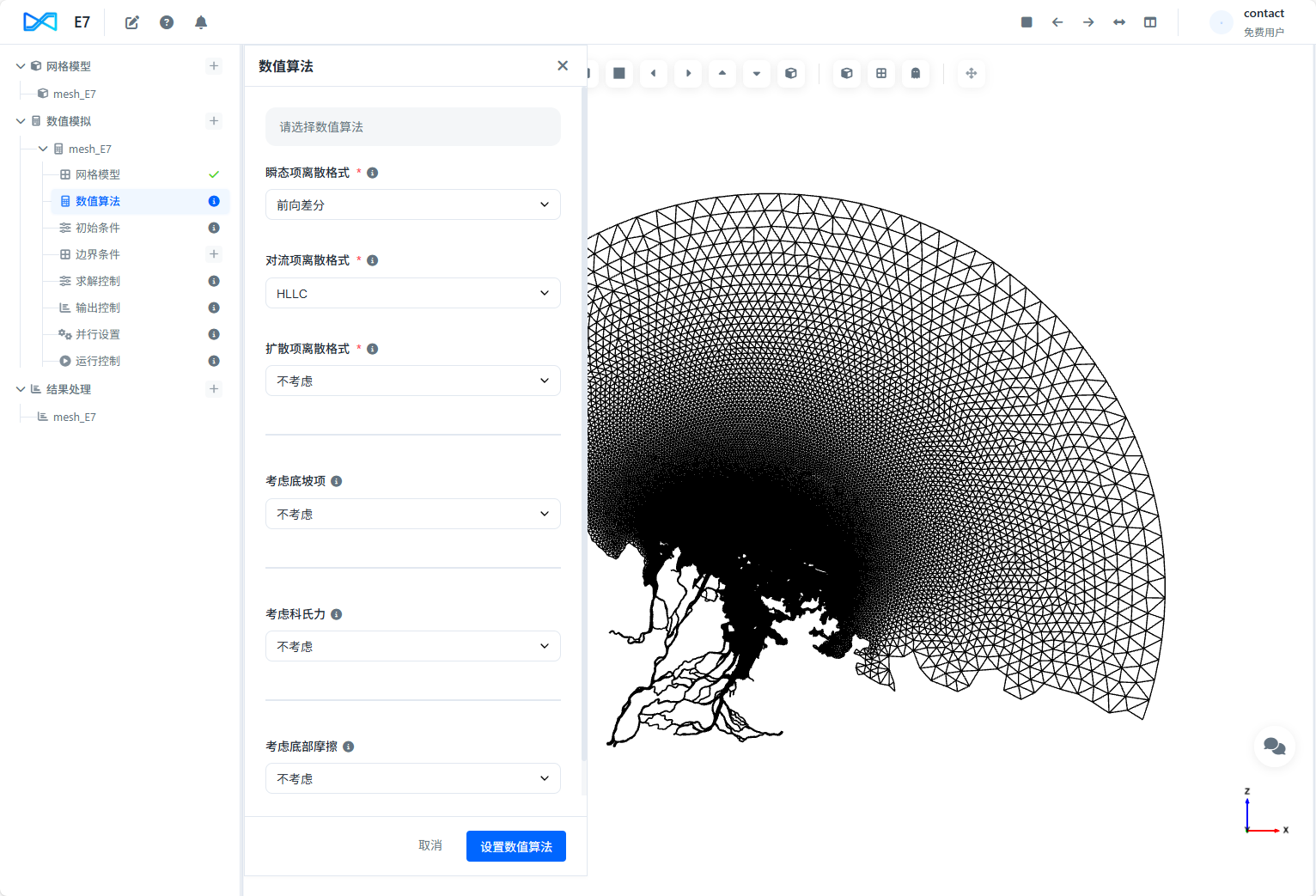This screenshot has width=1316, height=896.
Task: Select 初始条件 in the sidebar tree
Action: pos(98,228)
